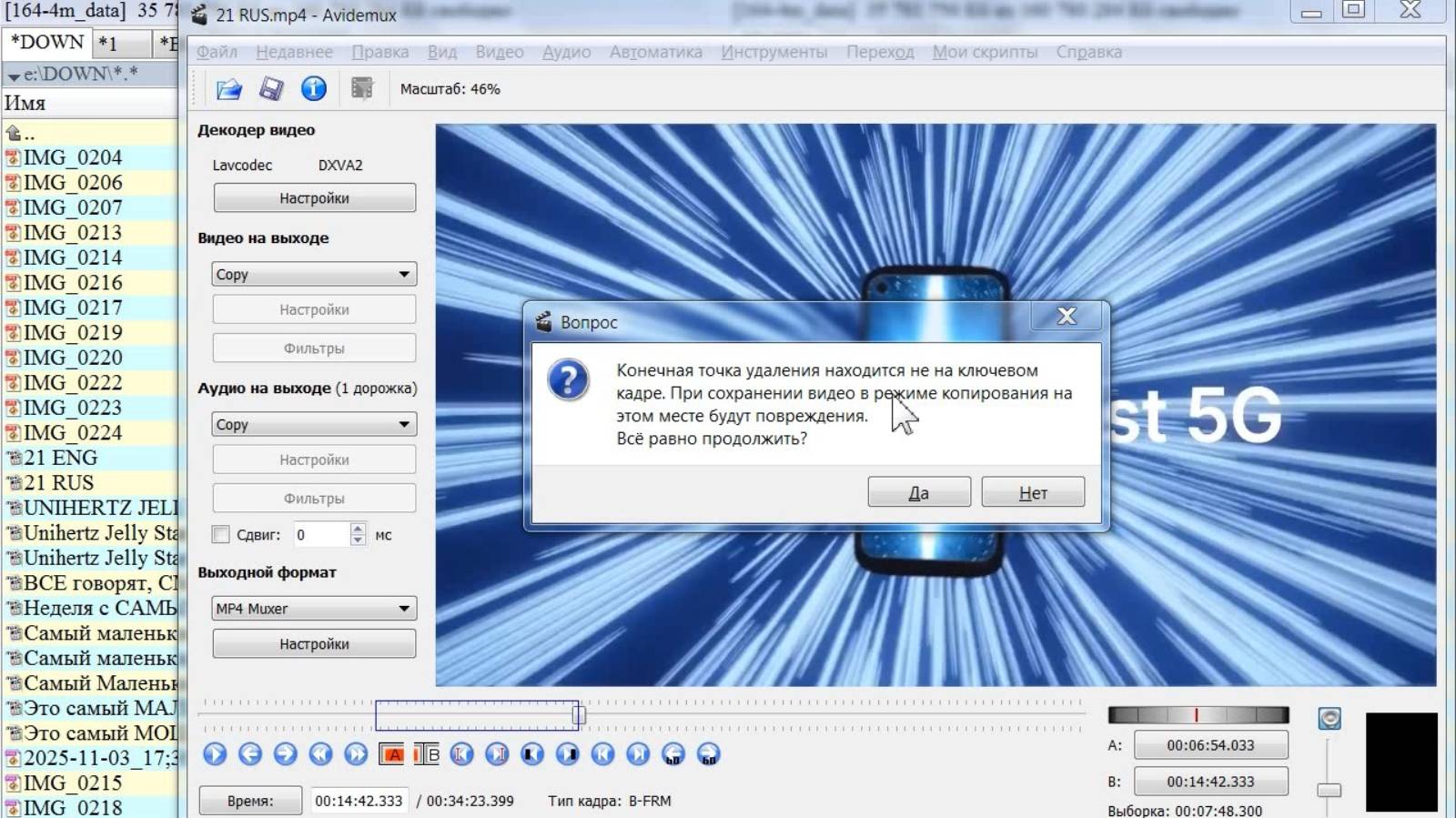The height and width of the screenshot is (818, 1456).
Task: Open a video file with folder icon
Action: (x=228, y=89)
